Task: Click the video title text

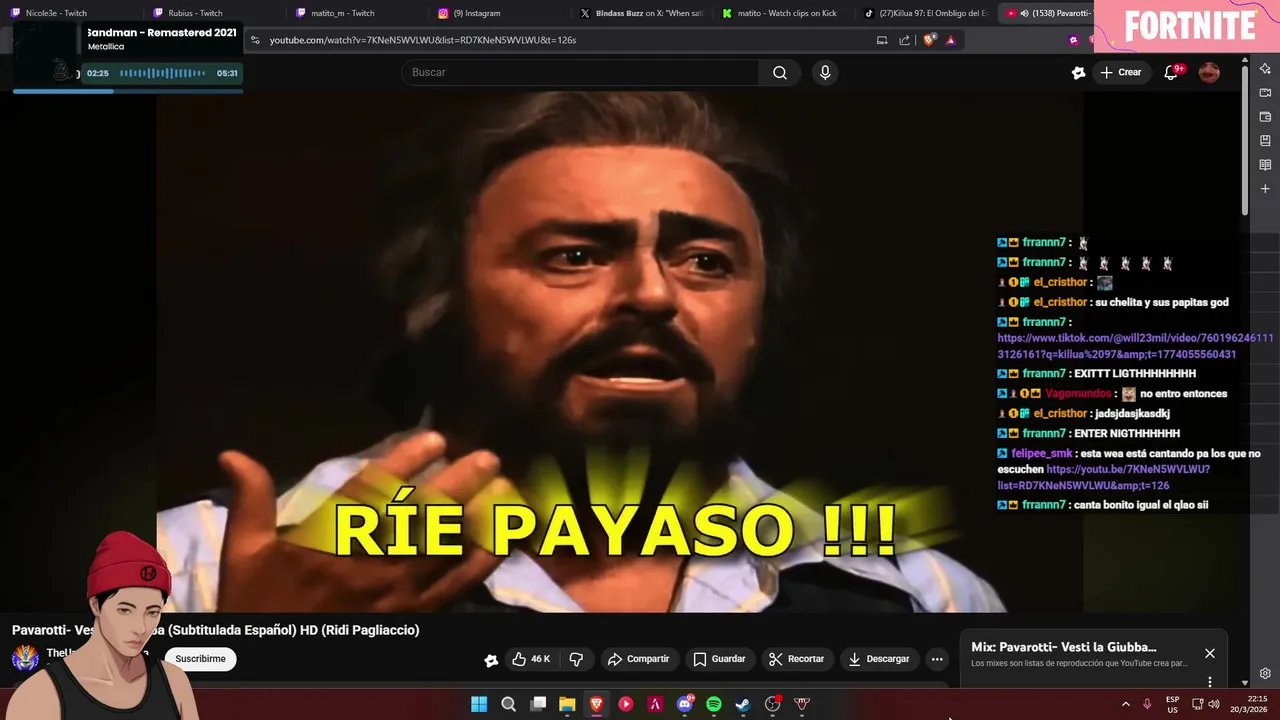Action: (215, 630)
